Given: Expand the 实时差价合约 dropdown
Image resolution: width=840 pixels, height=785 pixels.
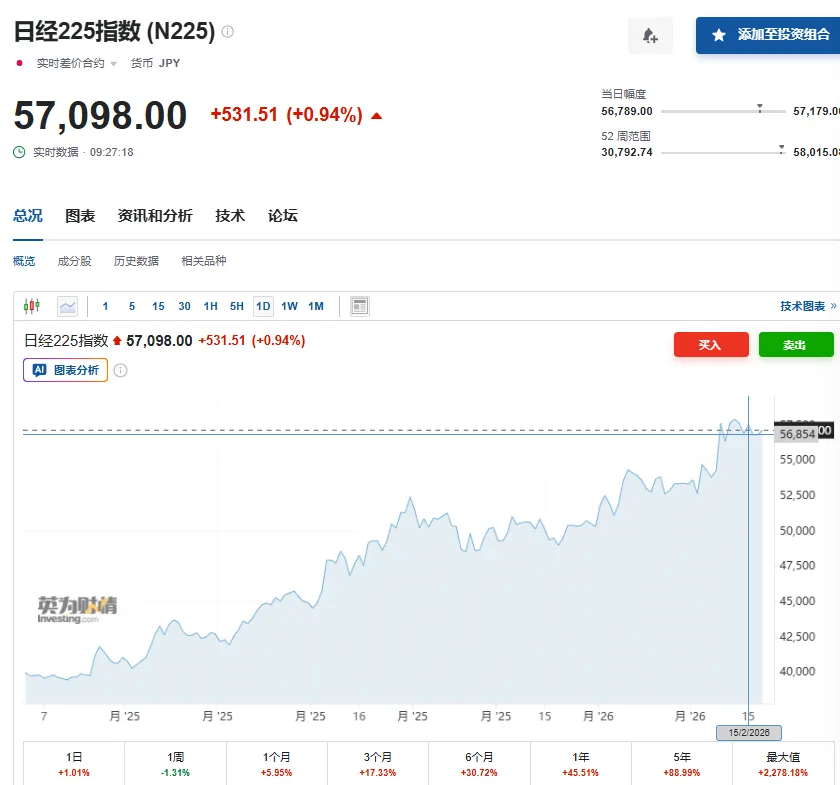Looking at the screenshot, I should (x=113, y=64).
